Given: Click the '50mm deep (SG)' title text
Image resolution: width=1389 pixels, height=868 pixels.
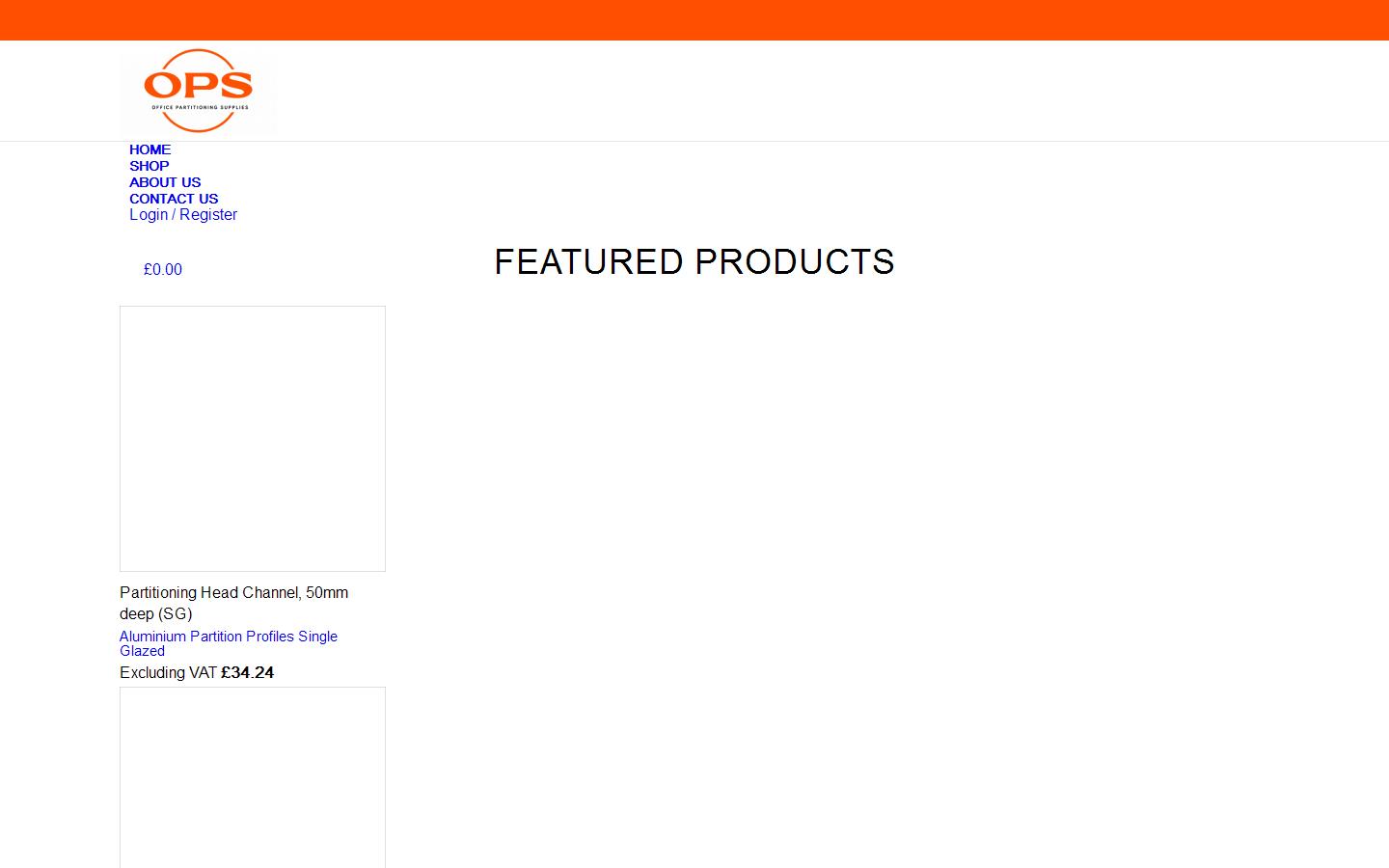Looking at the screenshot, I should [x=156, y=614].
